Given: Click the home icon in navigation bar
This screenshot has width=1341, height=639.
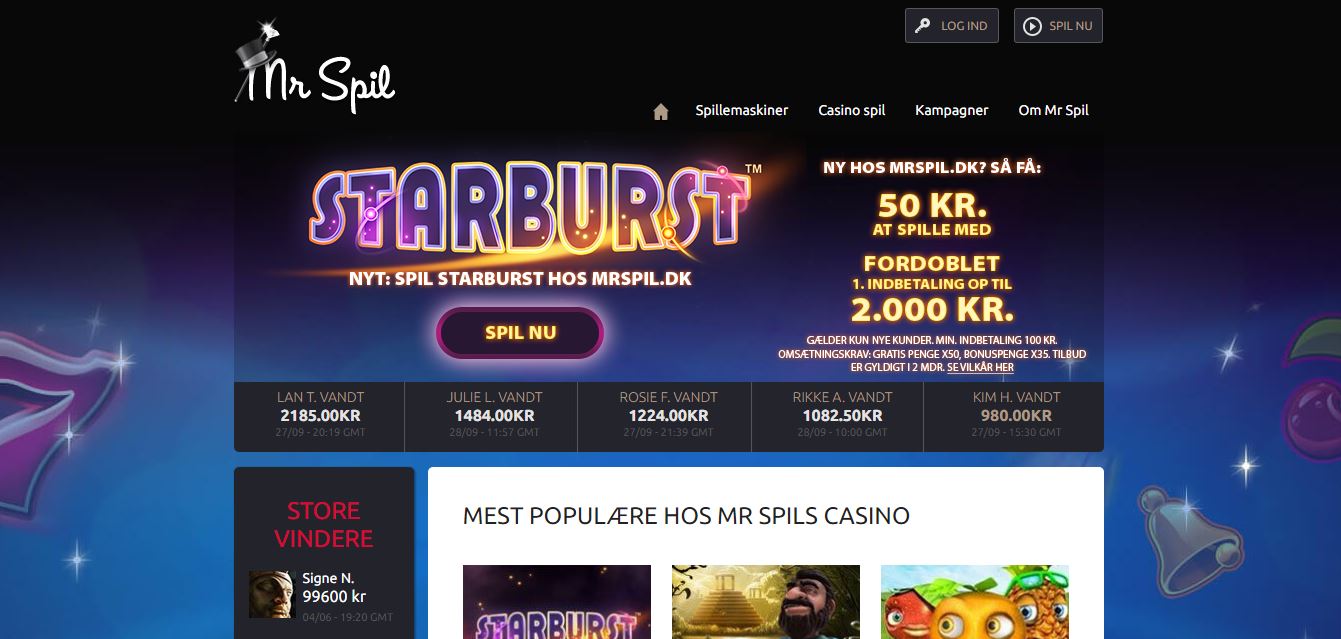Looking at the screenshot, I should click(x=660, y=111).
